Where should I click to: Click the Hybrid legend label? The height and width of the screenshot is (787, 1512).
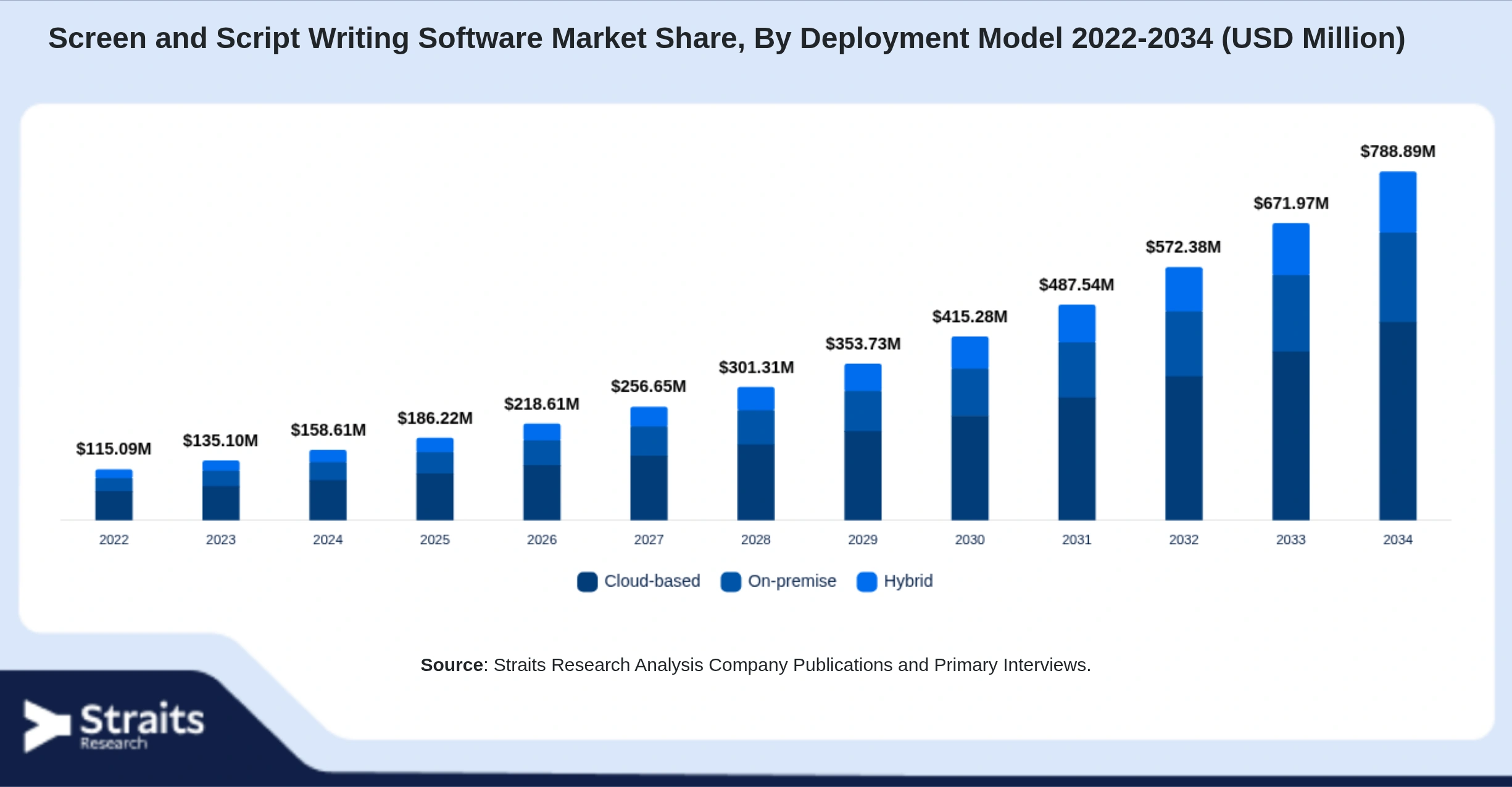[908, 581]
